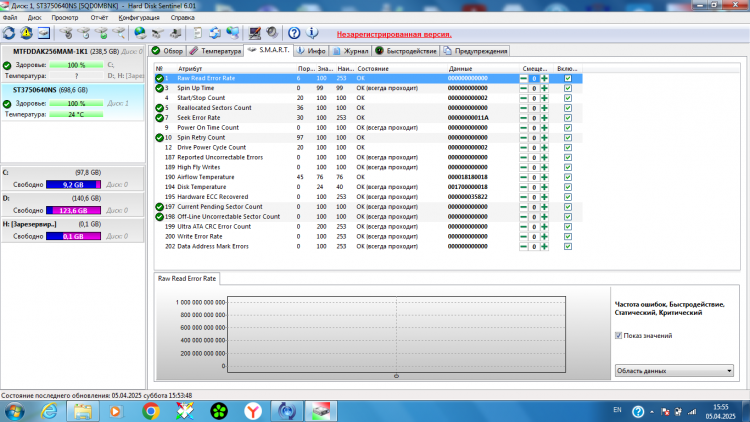Switch to the 'Быстродействие' tab
Screen dimensions: 750x422
[406, 51]
